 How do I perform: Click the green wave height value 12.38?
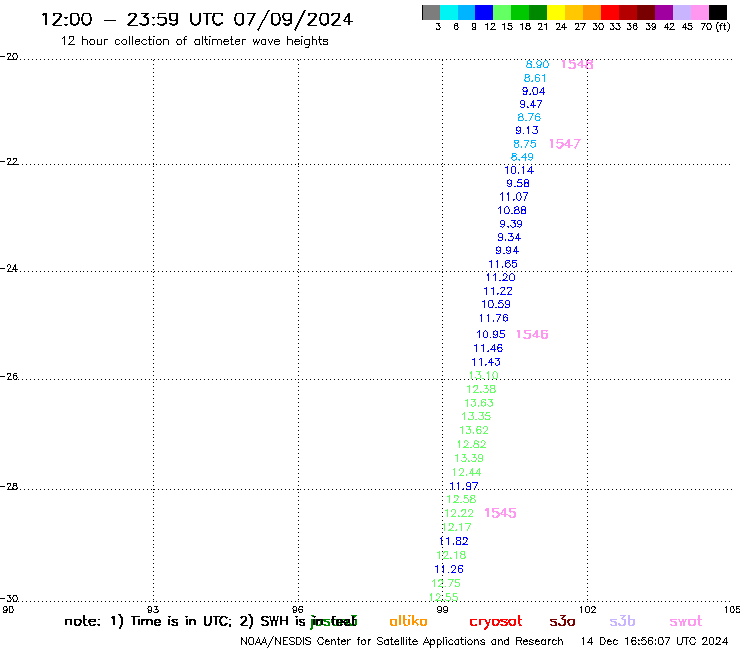481,389
